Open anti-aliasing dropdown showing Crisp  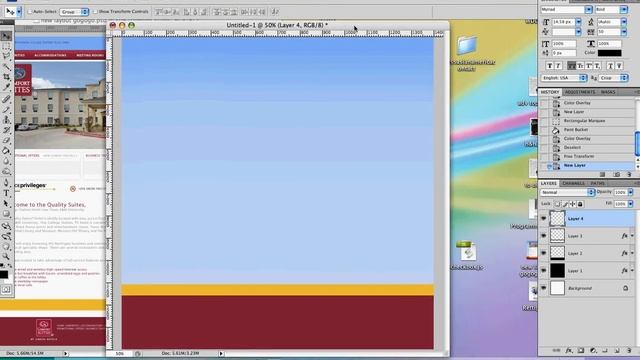pyautogui.click(x=613, y=78)
